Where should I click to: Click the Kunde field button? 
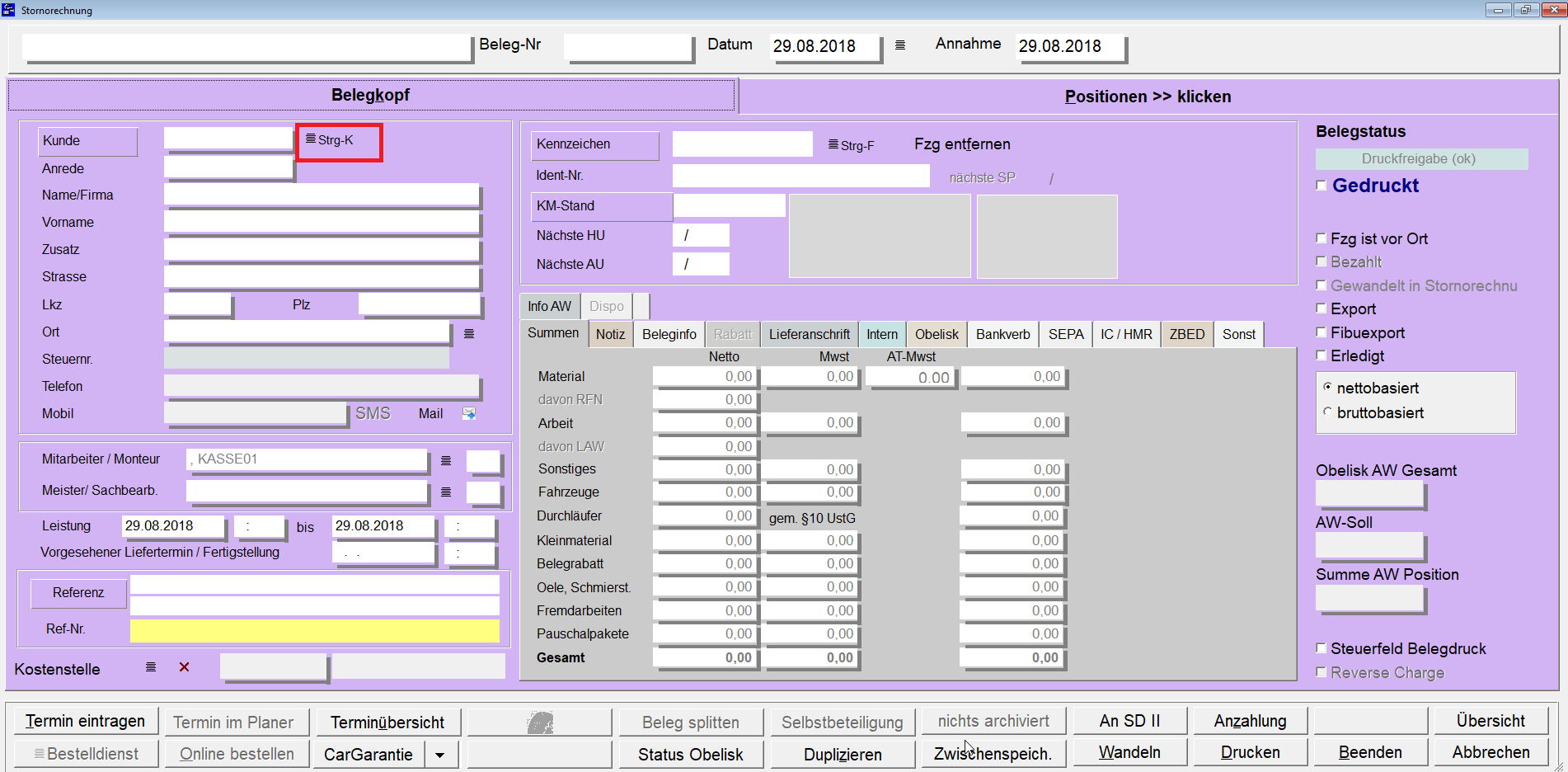coord(87,141)
